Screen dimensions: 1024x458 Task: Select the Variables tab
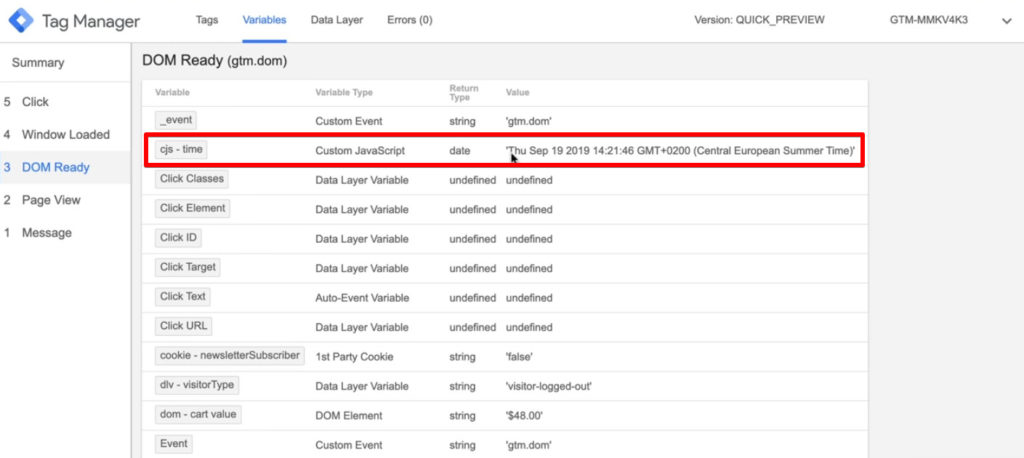pyautogui.click(x=264, y=20)
